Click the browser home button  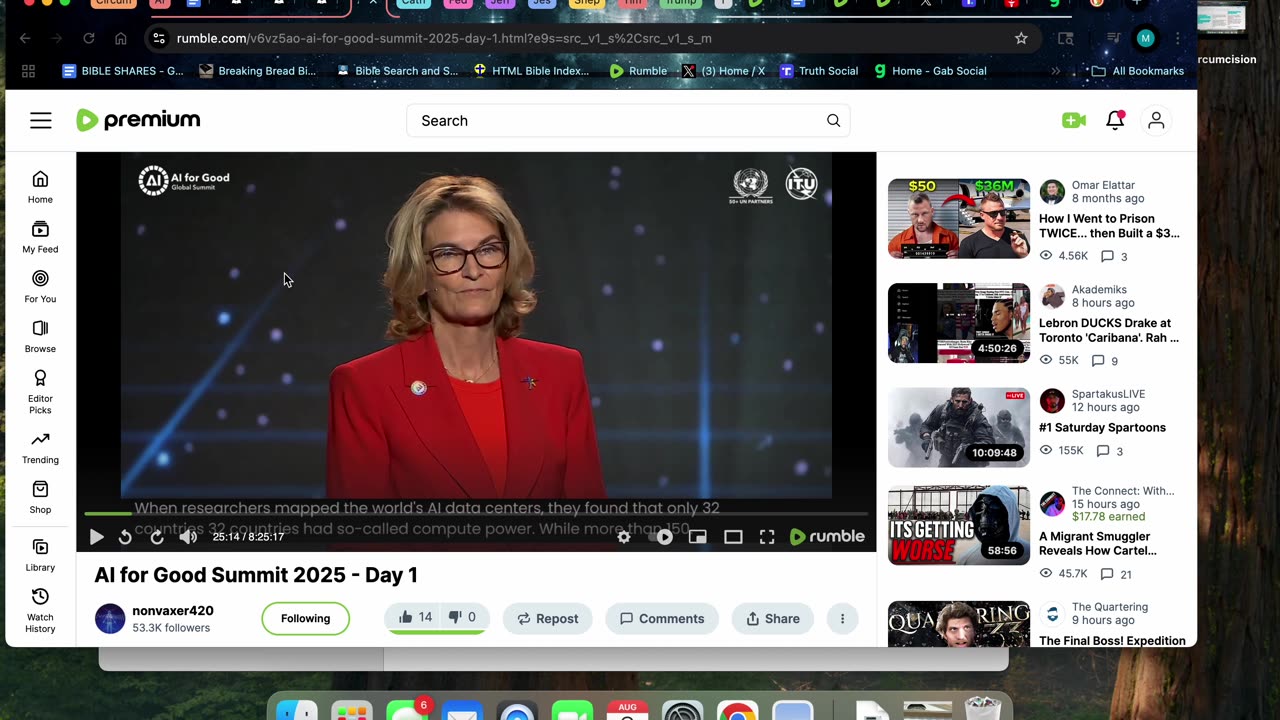[x=121, y=38]
